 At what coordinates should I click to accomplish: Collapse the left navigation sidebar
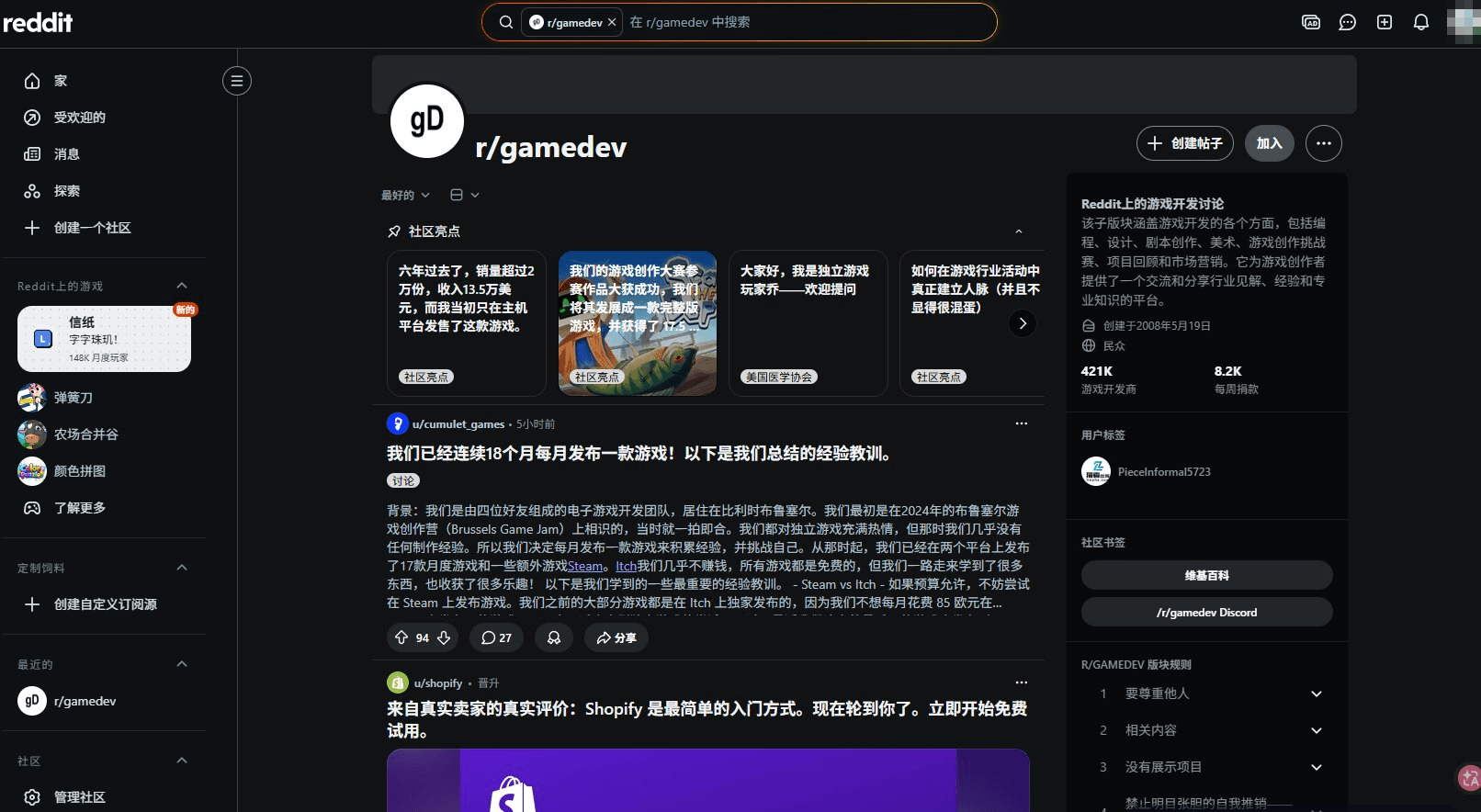pyautogui.click(x=237, y=81)
